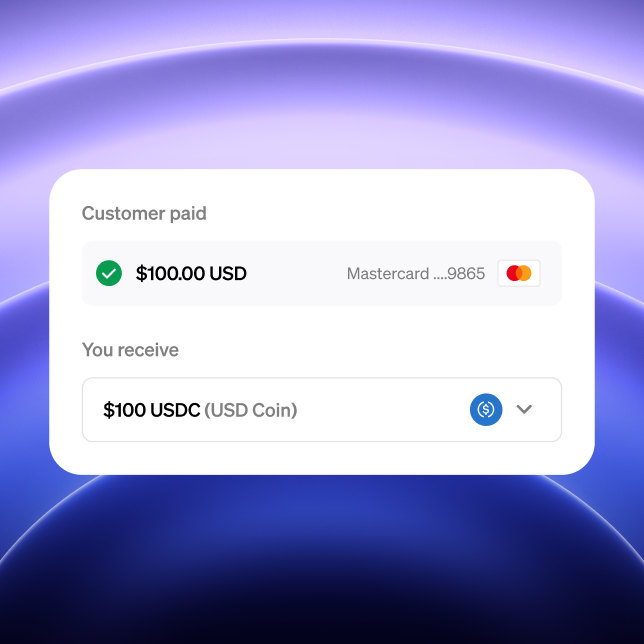The image size is (644, 644).
Task: Click the blue USDC coin icon
Action: click(x=486, y=409)
